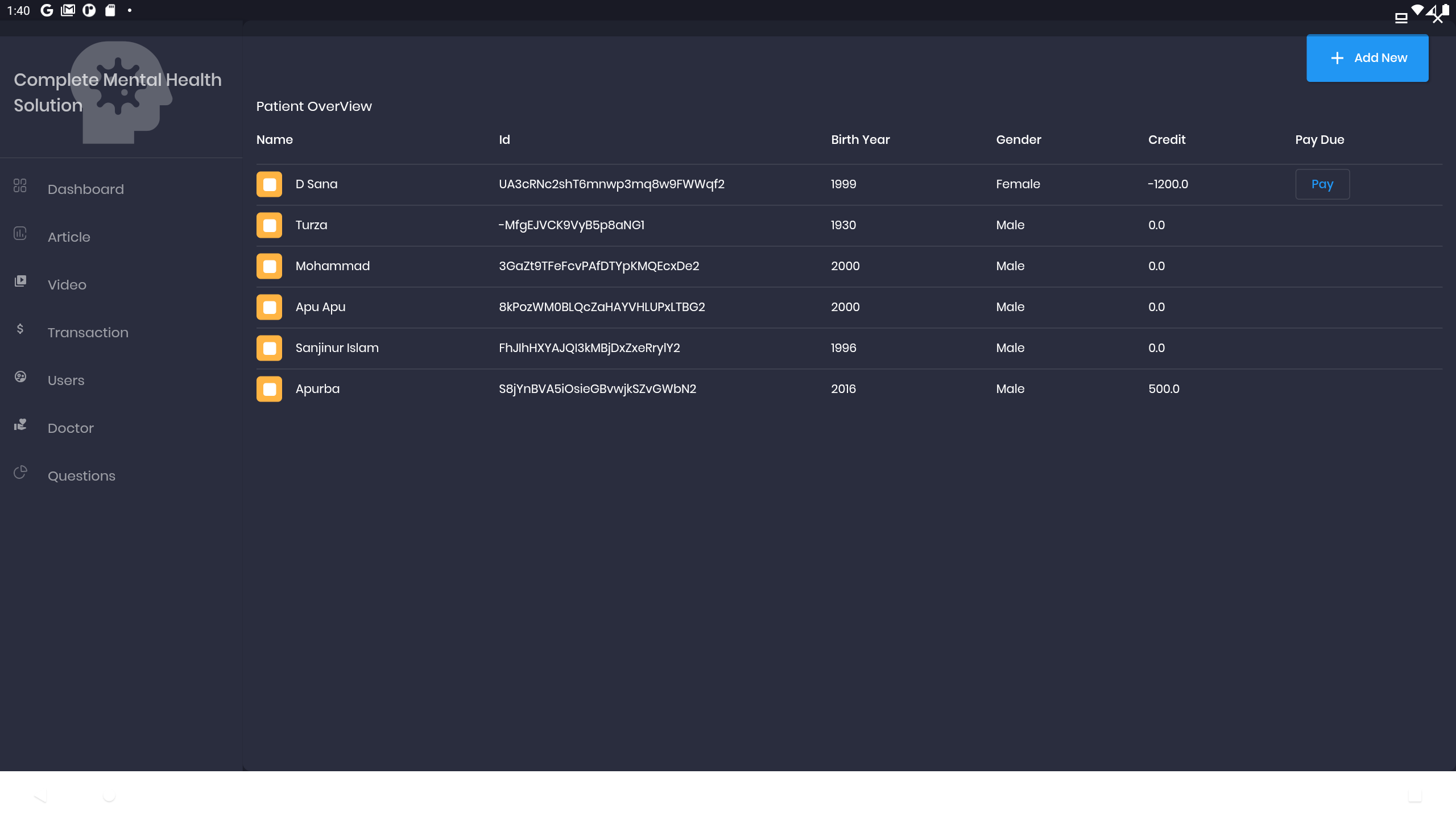Screen dimensions: 1456x819
Task: Select the orange checkbox next to Turza
Action: pos(269,225)
